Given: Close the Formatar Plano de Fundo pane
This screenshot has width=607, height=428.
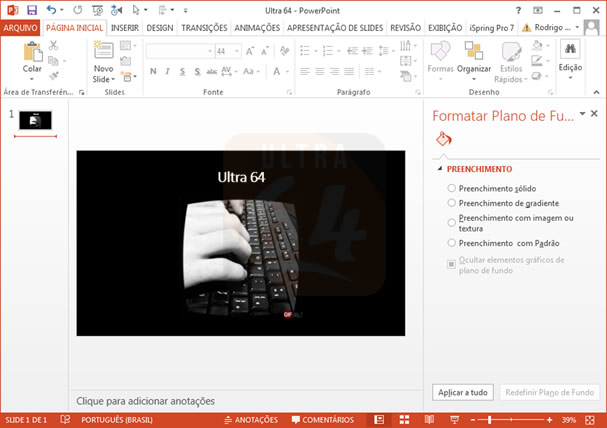Looking at the screenshot, I should (594, 113).
